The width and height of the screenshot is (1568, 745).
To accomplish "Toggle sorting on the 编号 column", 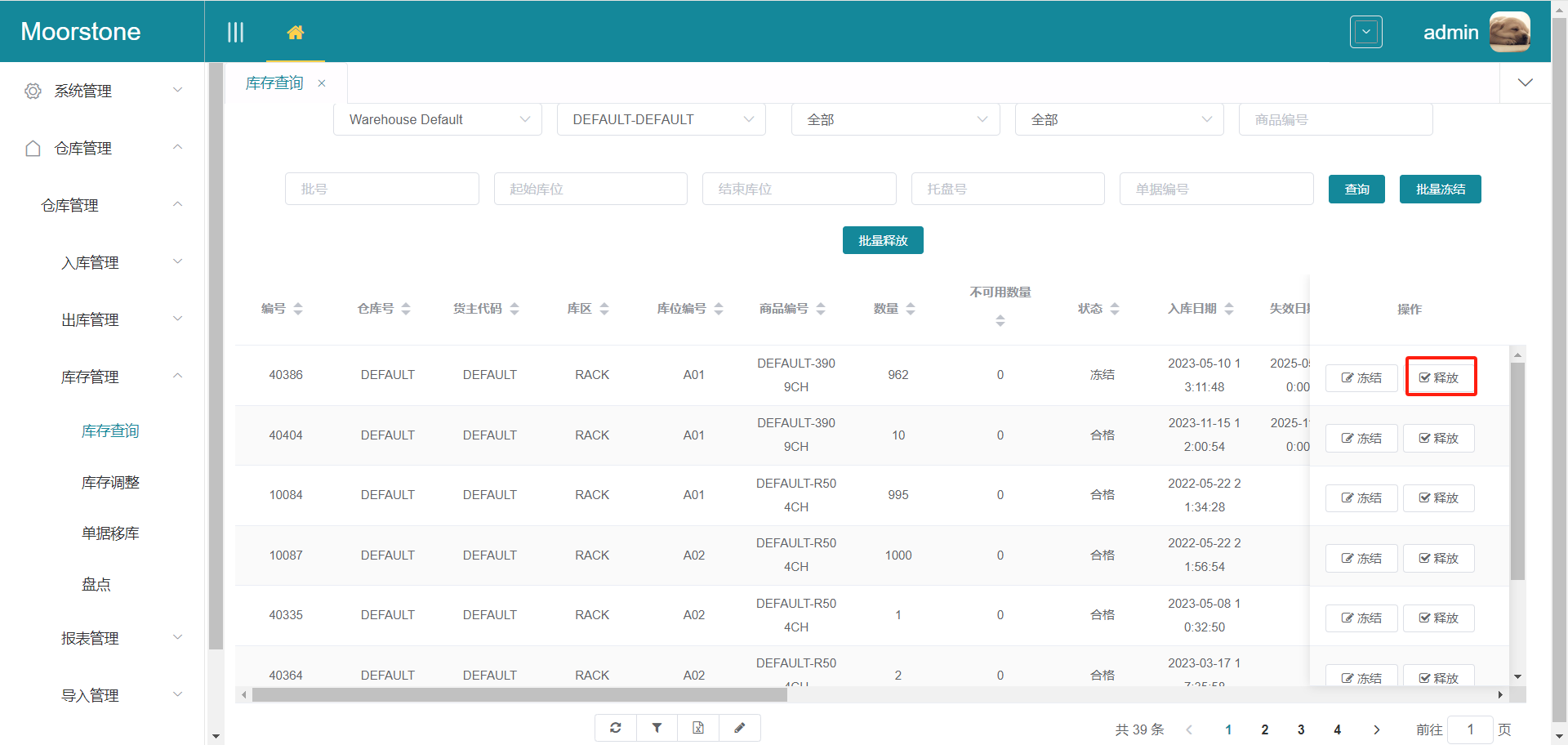I will (299, 308).
